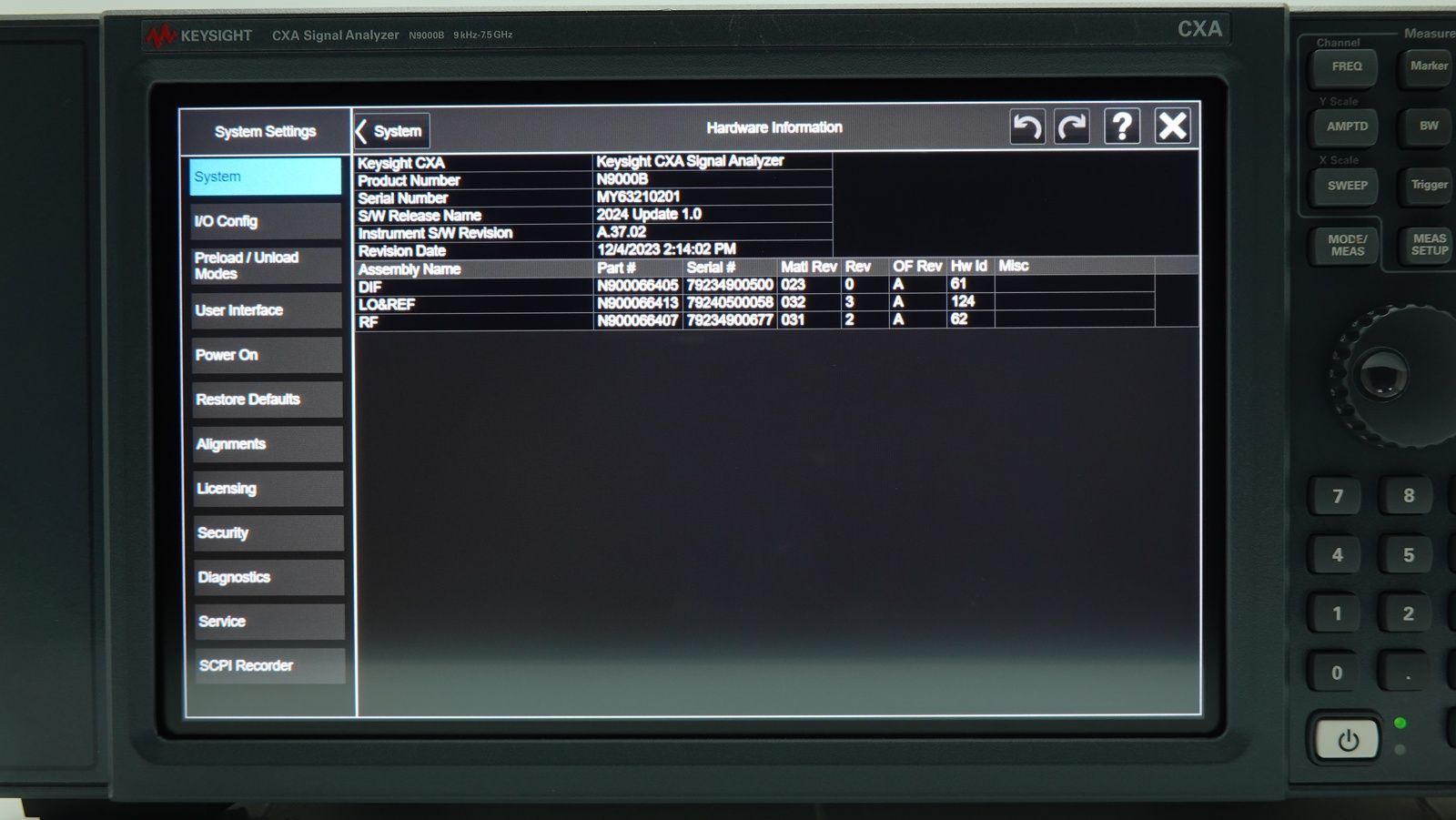
Task: Select the RF assembly row
Action: (755, 320)
